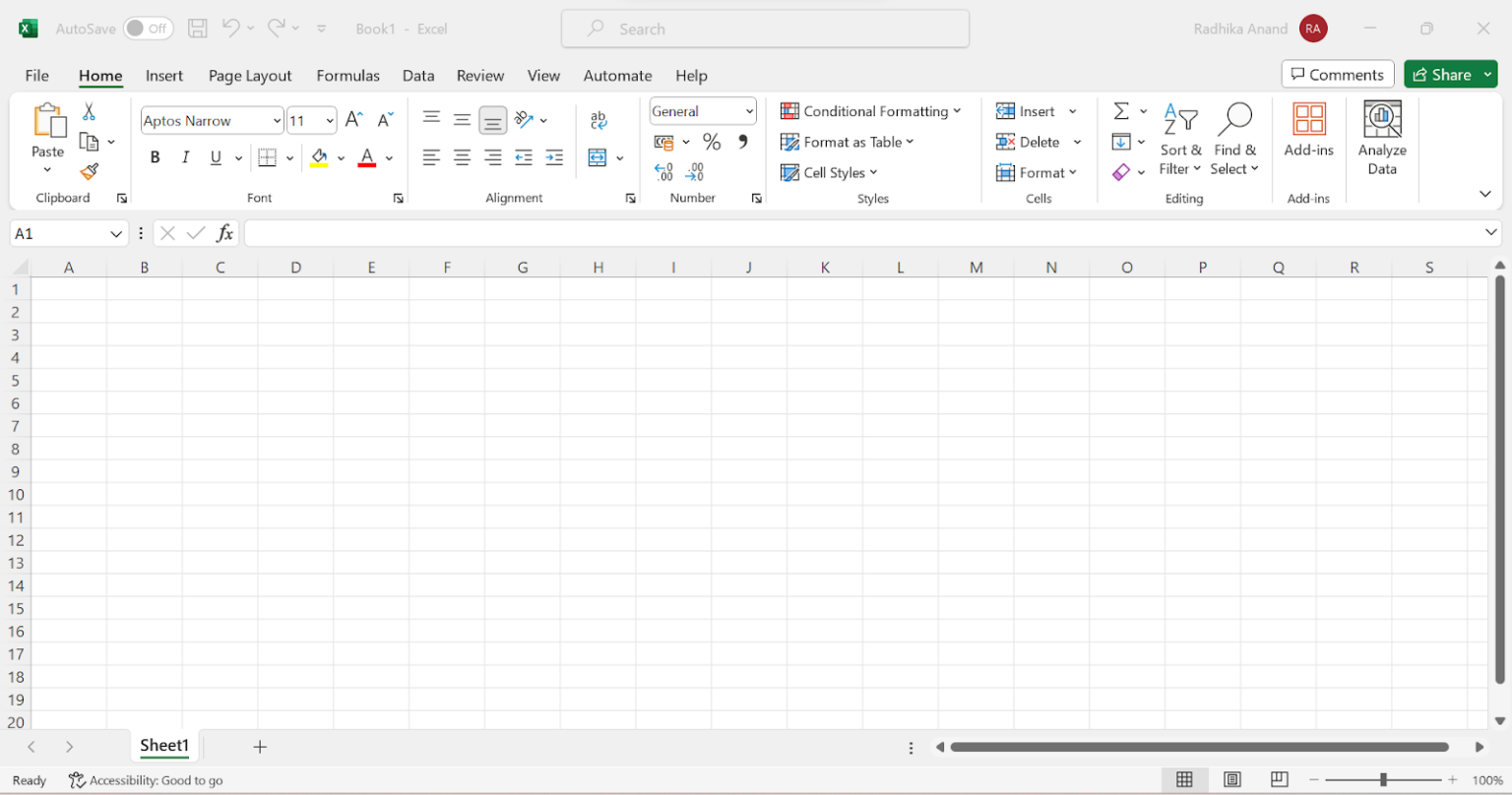Toggle underline formatting

tap(215, 156)
